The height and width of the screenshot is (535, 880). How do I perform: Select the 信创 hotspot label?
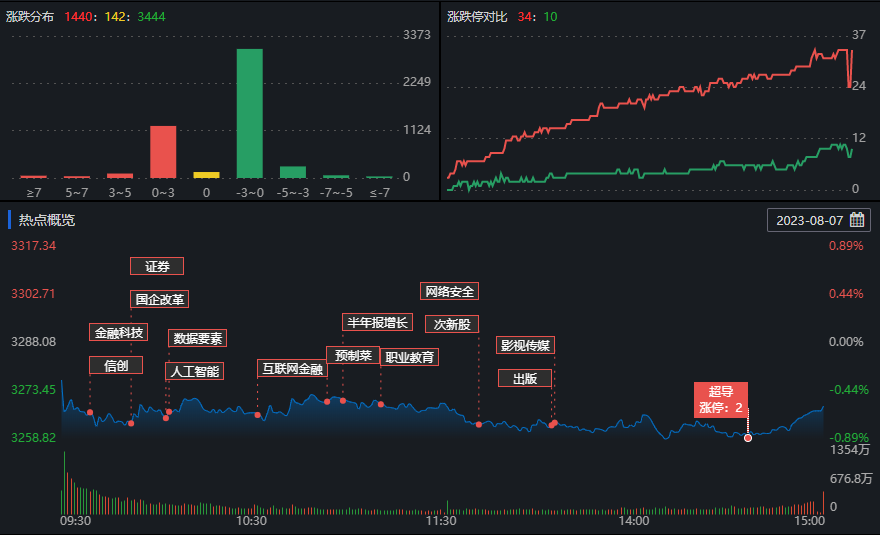(116, 365)
